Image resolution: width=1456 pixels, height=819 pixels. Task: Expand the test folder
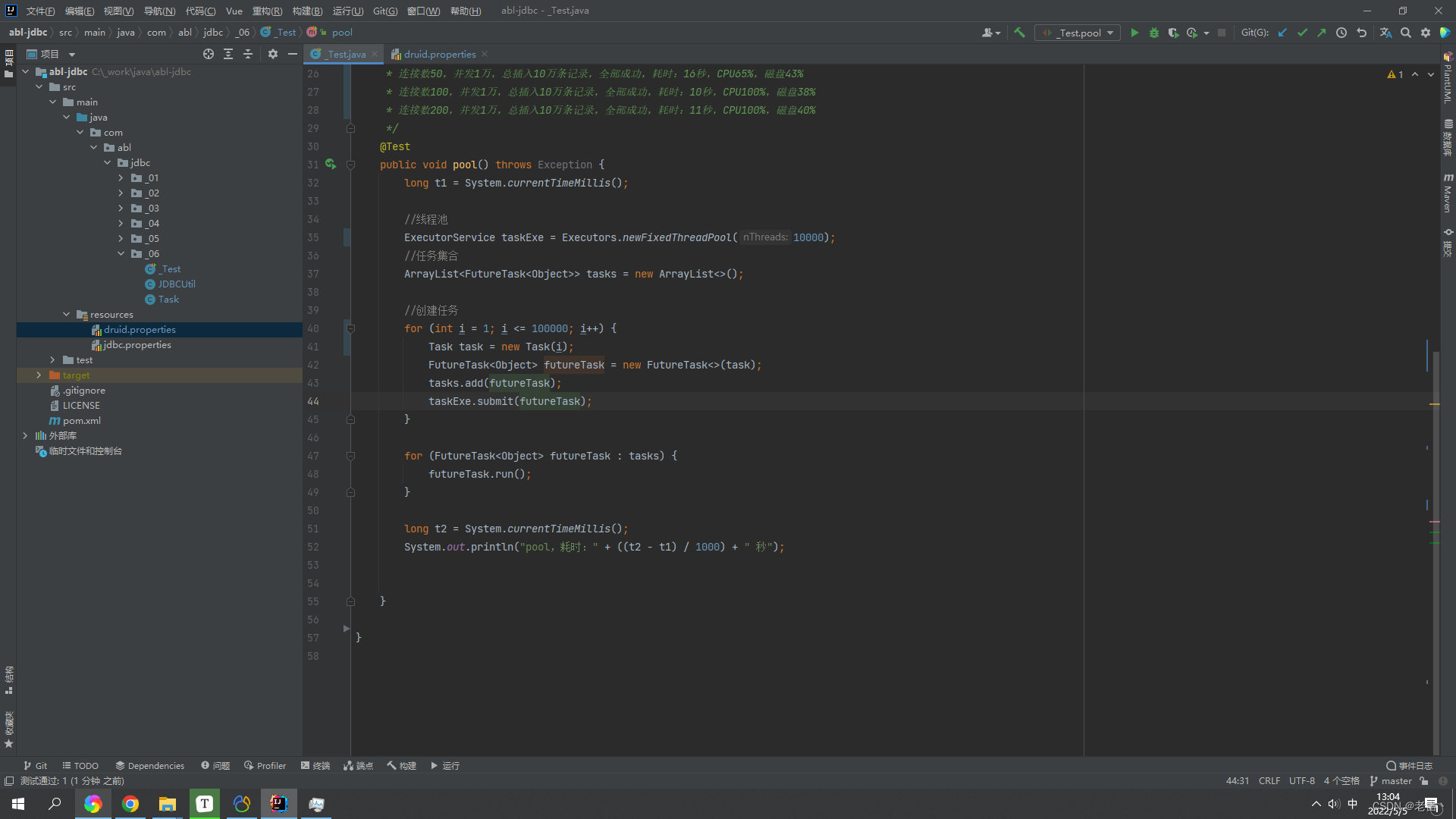coord(53,359)
